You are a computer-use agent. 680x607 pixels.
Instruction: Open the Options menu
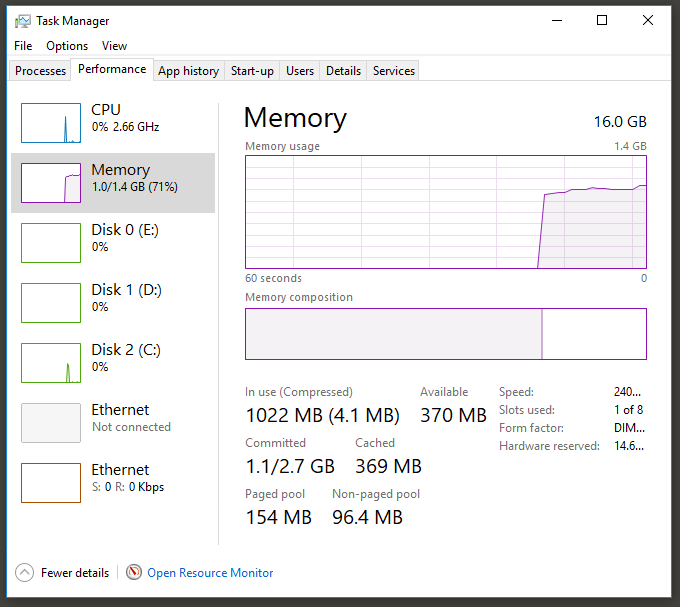pos(67,46)
